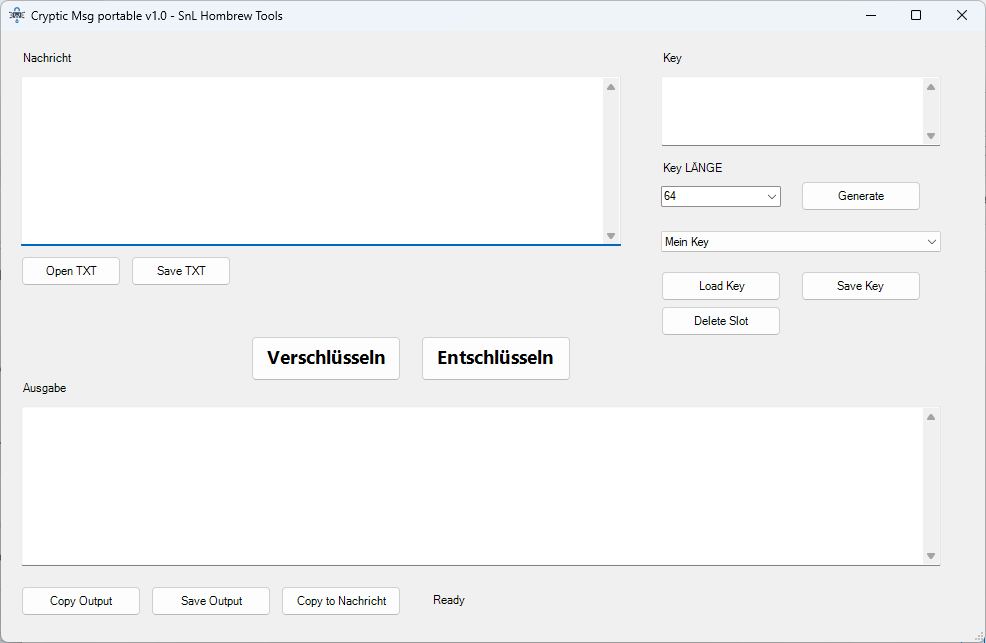Click the Ready status text
This screenshot has height=643, width=986.
pyautogui.click(x=449, y=600)
